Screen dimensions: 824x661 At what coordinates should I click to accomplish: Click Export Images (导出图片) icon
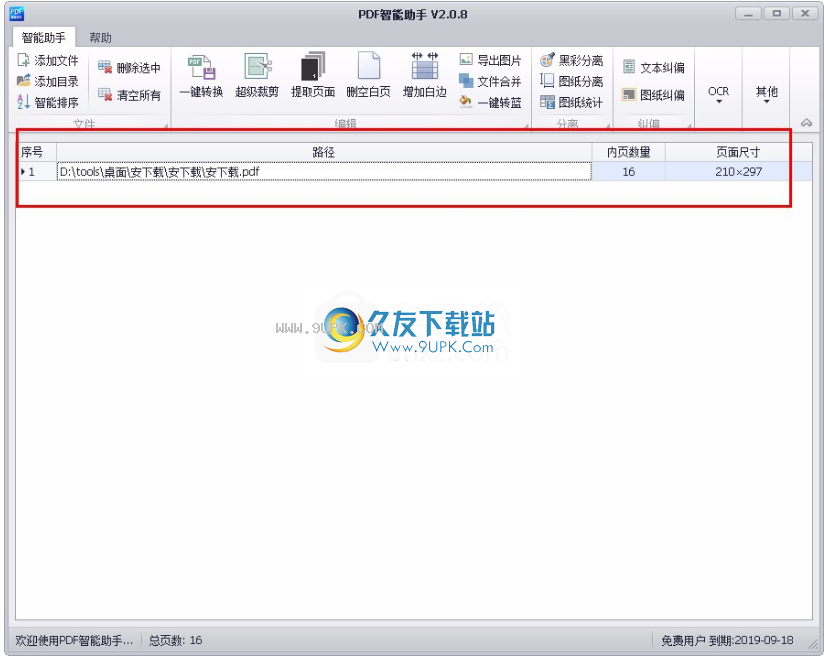[x=466, y=59]
